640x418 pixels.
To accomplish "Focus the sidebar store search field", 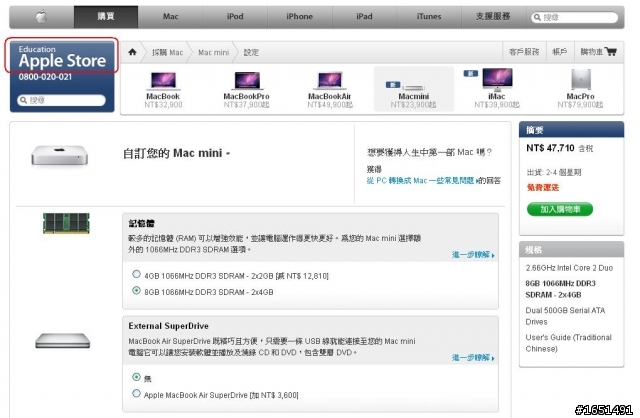I will click(62, 100).
